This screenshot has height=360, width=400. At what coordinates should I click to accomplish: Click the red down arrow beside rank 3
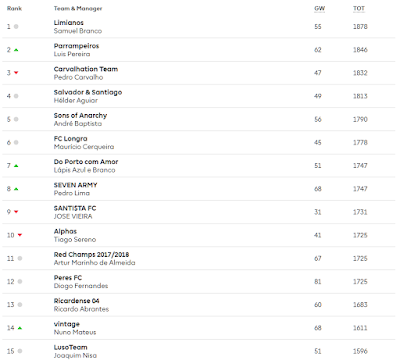(16, 73)
